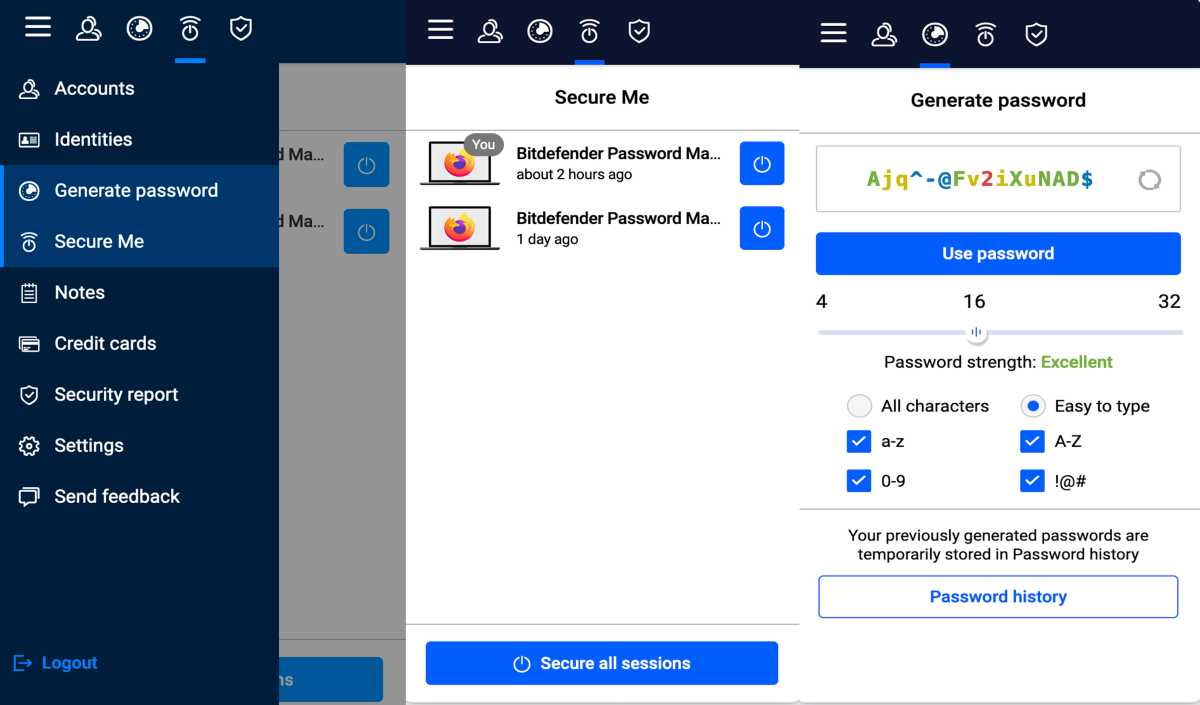Toggle !@# symbols checkbox
The height and width of the screenshot is (705, 1200).
tap(1033, 481)
